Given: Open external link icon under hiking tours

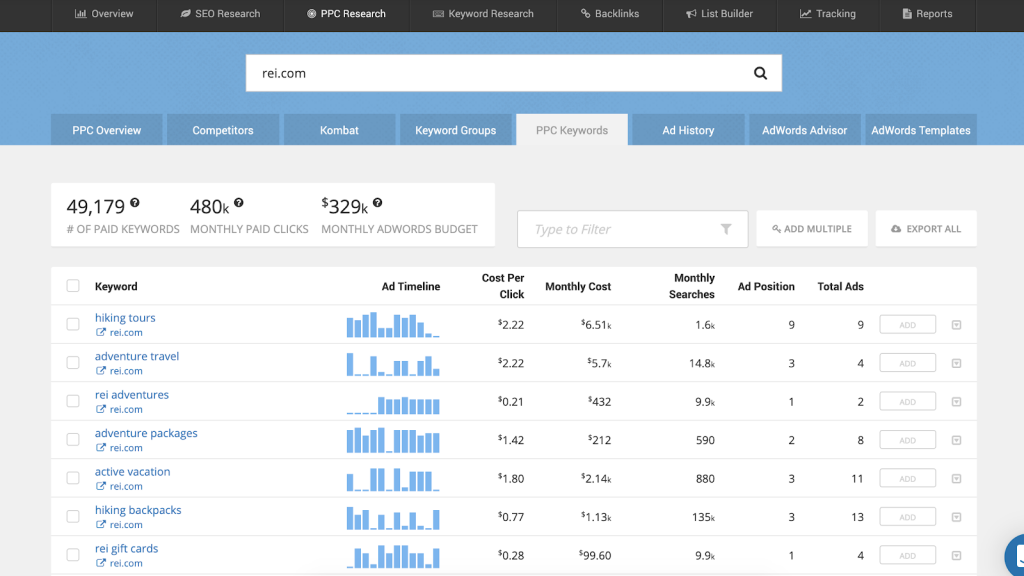Looking at the screenshot, I should tap(101, 332).
